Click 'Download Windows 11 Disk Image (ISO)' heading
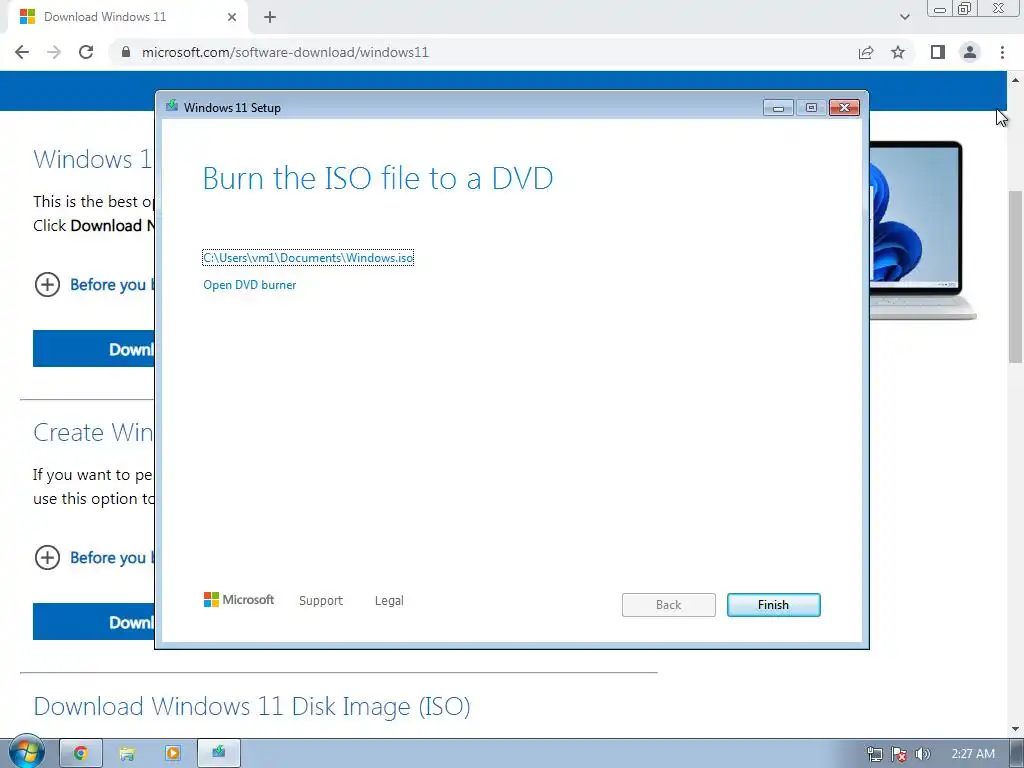The height and width of the screenshot is (768, 1024). click(252, 707)
